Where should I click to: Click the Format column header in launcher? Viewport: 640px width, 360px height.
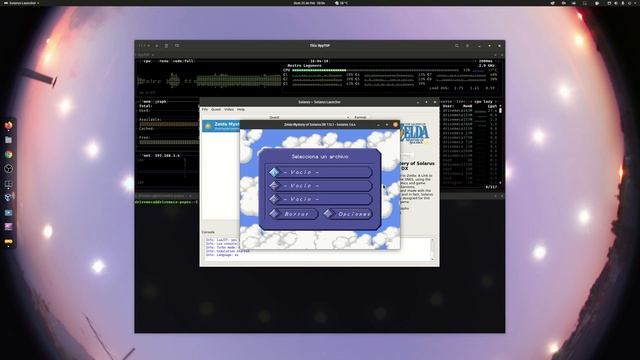pyautogui.click(x=360, y=117)
